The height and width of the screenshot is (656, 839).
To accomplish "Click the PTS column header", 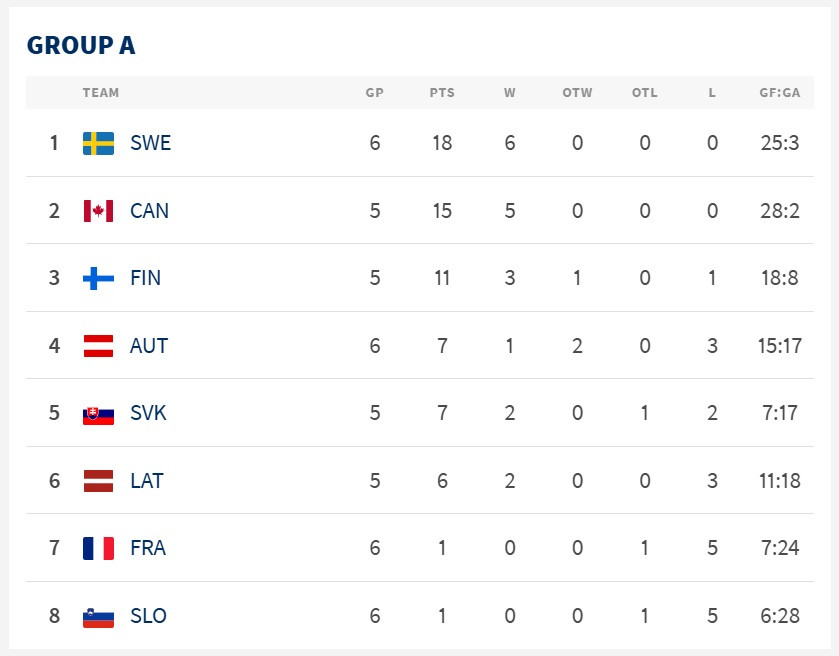I will 442,93.
